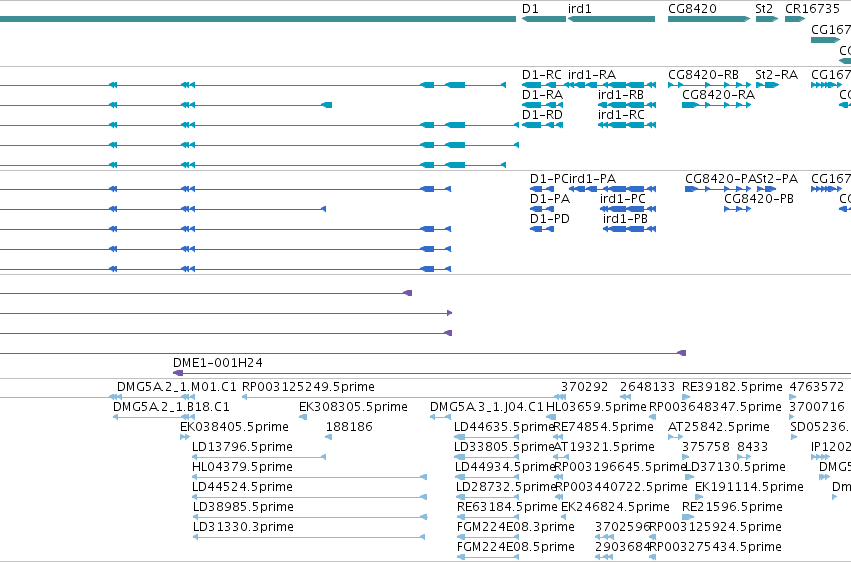Select EST AT25842.5prime
Viewport: 851px width, 562px height.
[x=675, y=438]
